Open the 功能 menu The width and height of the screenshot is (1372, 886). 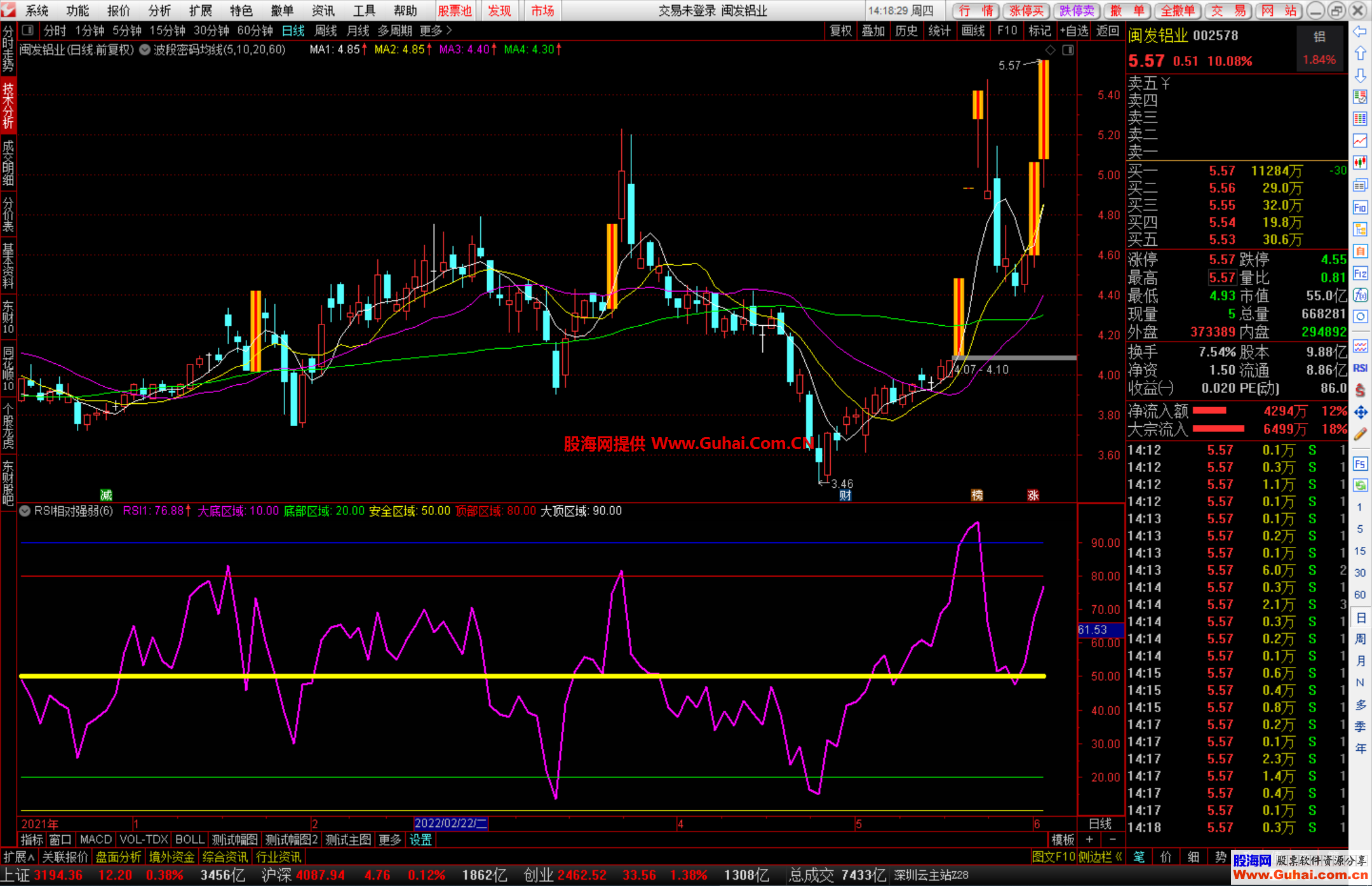pos(77,11)
